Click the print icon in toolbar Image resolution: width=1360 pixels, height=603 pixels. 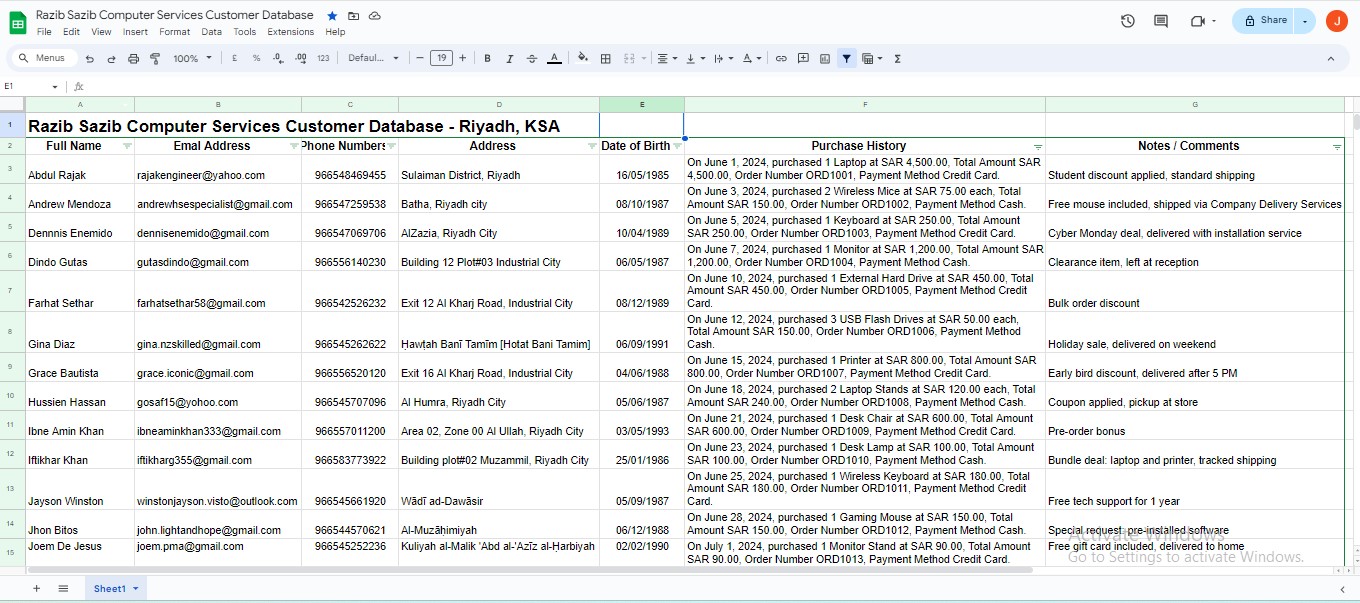coord(133,59)
